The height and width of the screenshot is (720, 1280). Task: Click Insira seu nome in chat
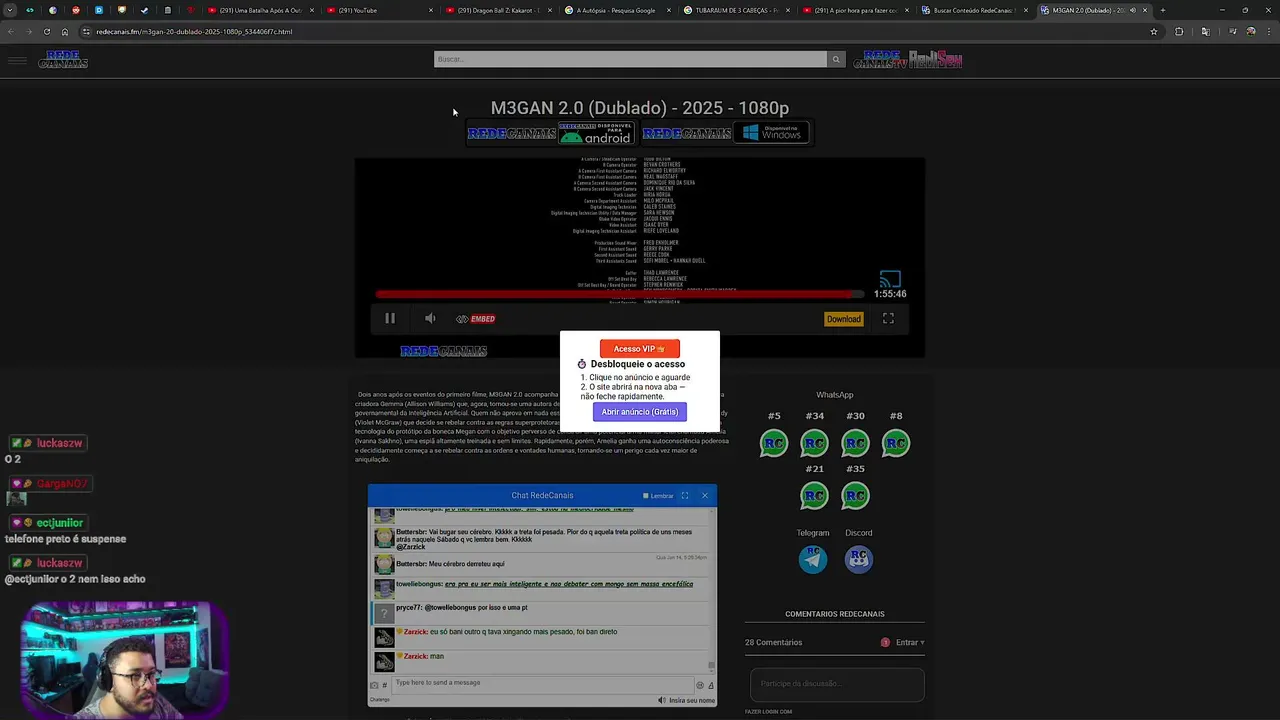pos(692,700)
